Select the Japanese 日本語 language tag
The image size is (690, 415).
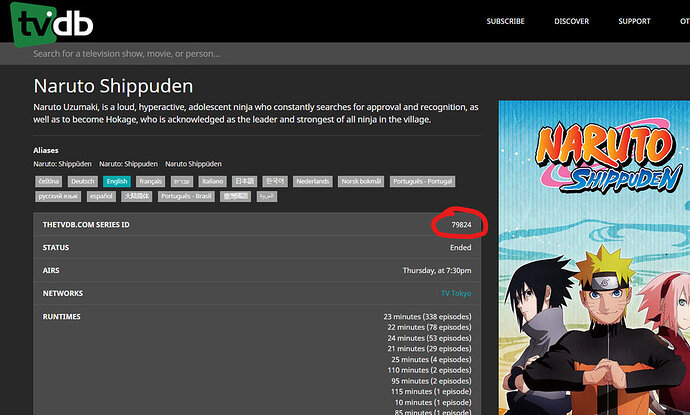[244, 181]
